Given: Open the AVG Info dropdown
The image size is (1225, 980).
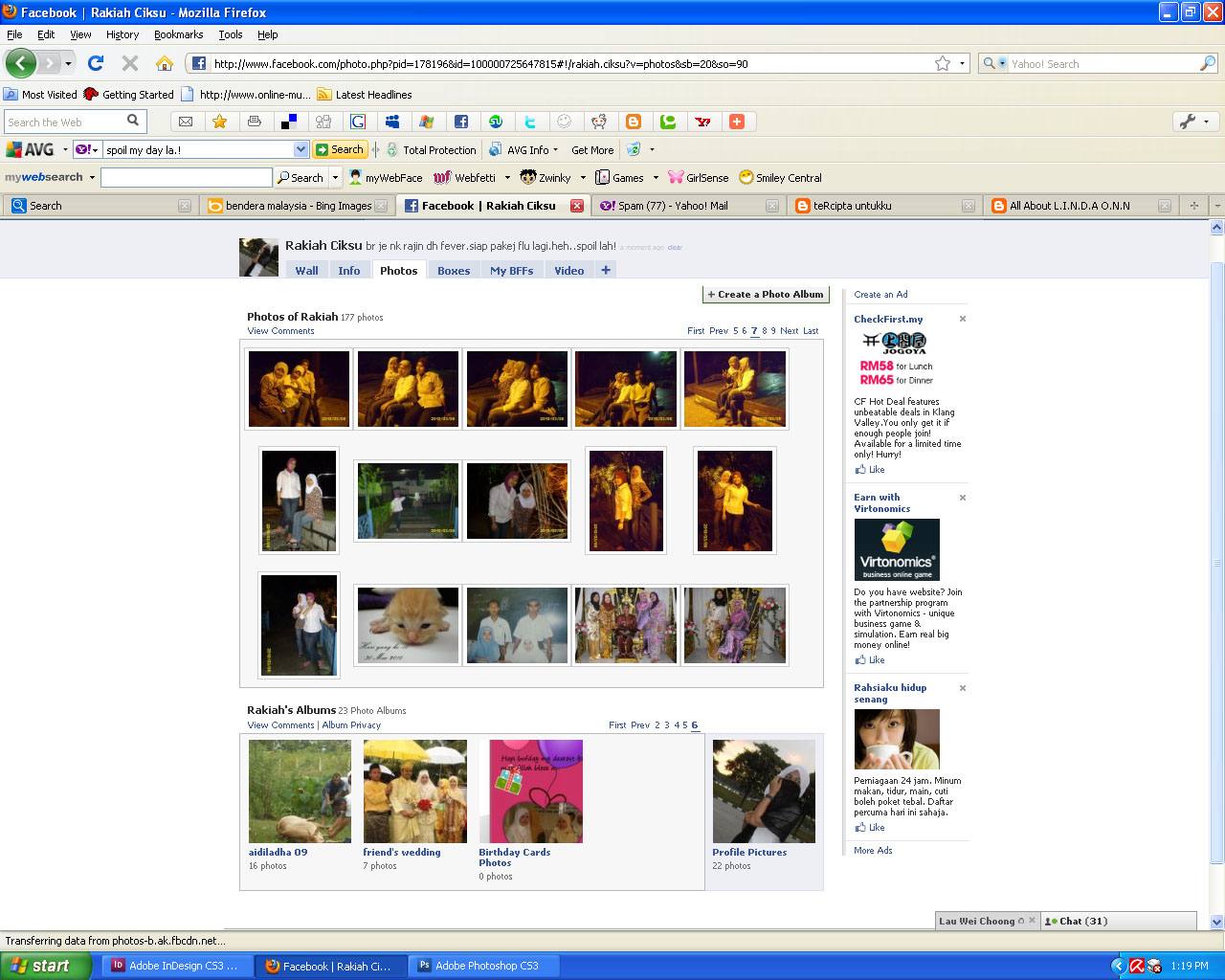Looking at the screenshot, I should (x=523, y=149).
